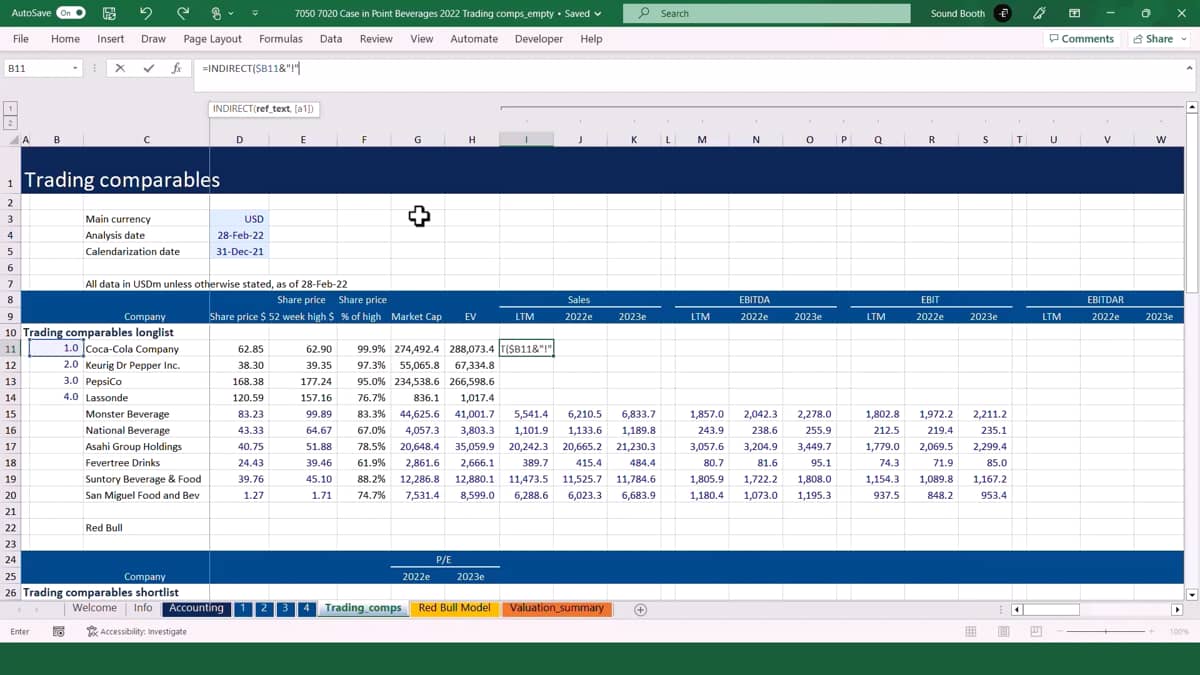1200x675 pixels.
Task: Click the Coca-Cola Company cell
Action: coord(146,349)
